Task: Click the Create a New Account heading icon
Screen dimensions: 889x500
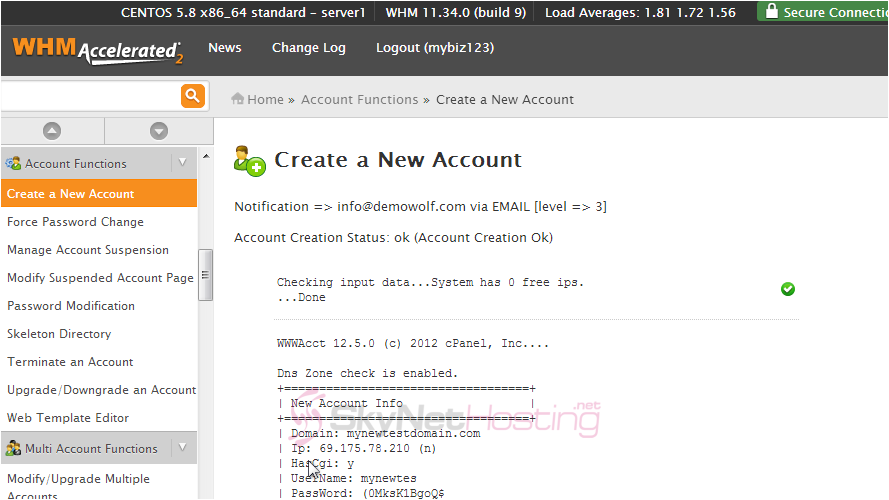Action: coord(249,161)
